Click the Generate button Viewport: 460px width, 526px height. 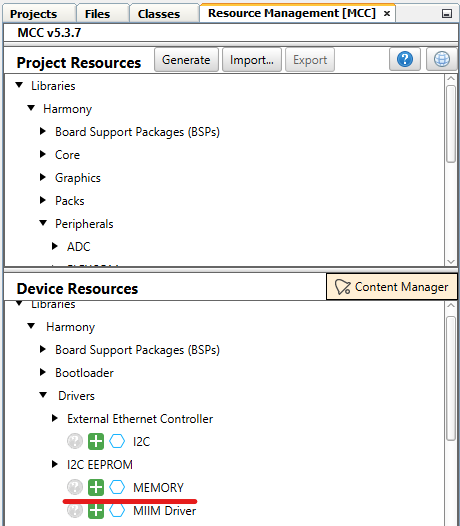pyautogui.click(x=186, y=60)
